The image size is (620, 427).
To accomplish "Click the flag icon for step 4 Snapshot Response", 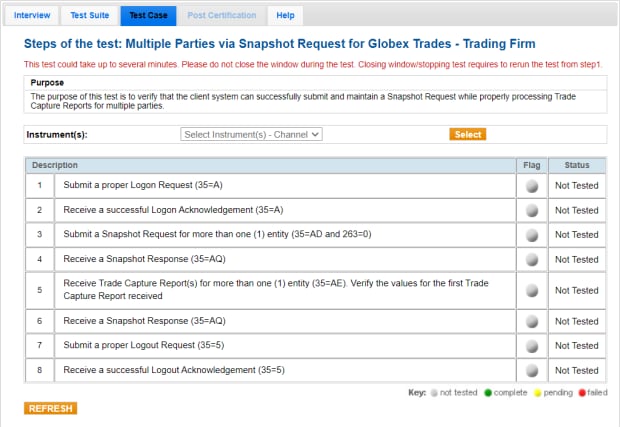I will point(532,260).
